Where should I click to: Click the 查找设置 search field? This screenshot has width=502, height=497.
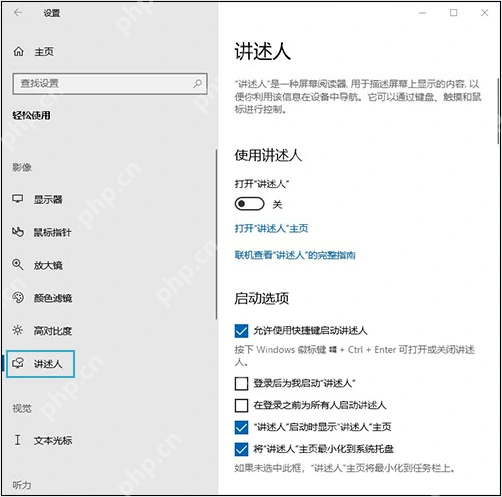coord(110,84)
